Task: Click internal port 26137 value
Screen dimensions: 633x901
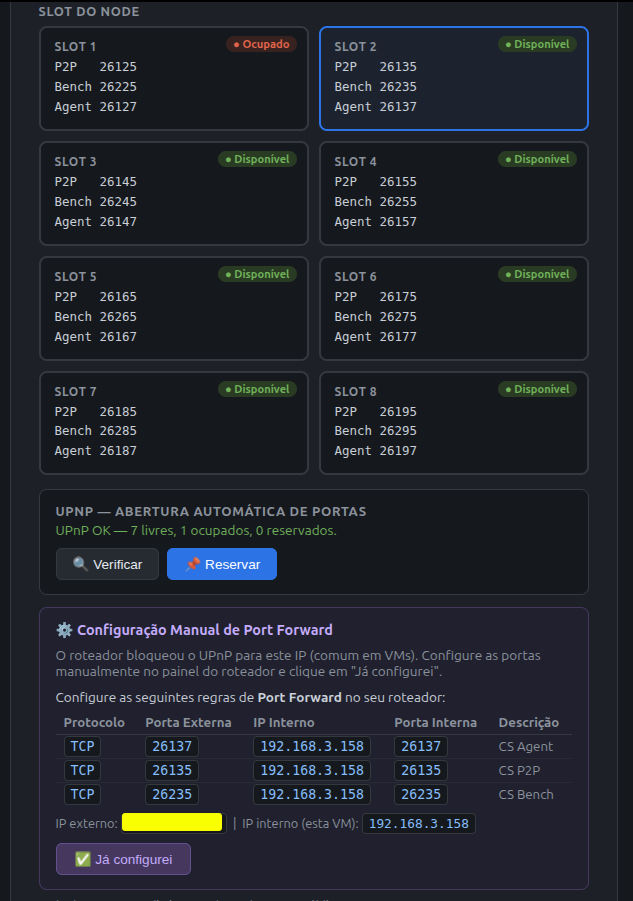Action: tap(420, 746)
